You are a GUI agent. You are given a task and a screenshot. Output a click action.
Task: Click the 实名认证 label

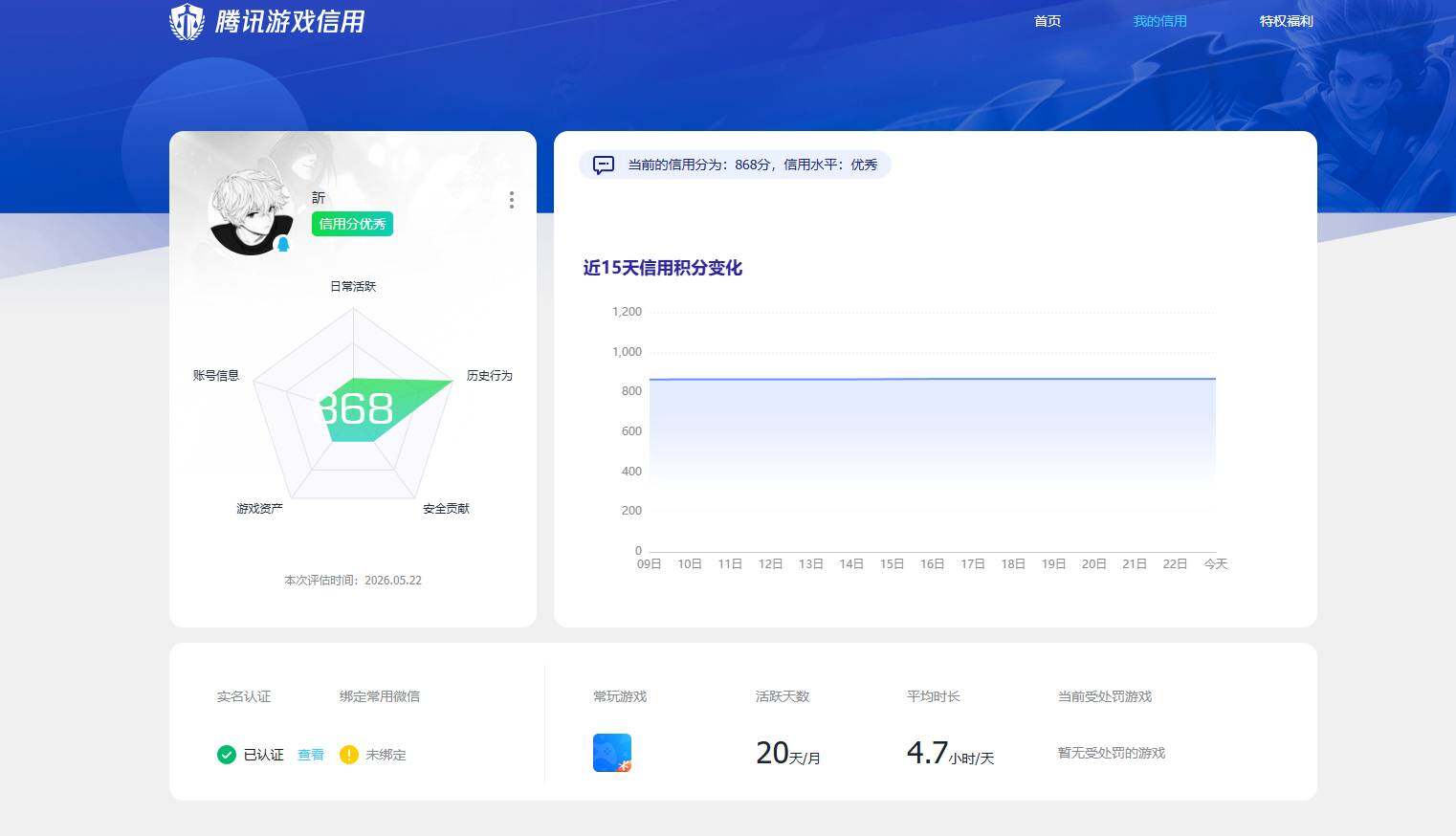point(244,696)
